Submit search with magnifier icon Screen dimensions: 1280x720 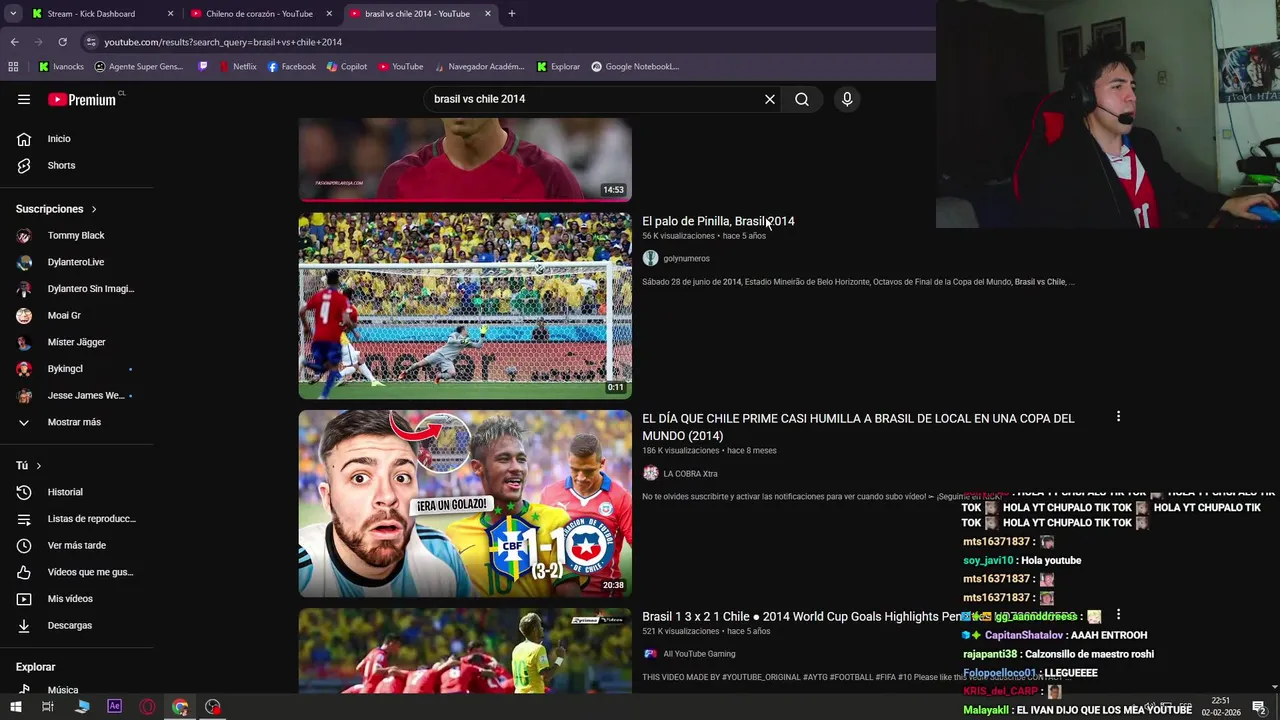point(802,99)
